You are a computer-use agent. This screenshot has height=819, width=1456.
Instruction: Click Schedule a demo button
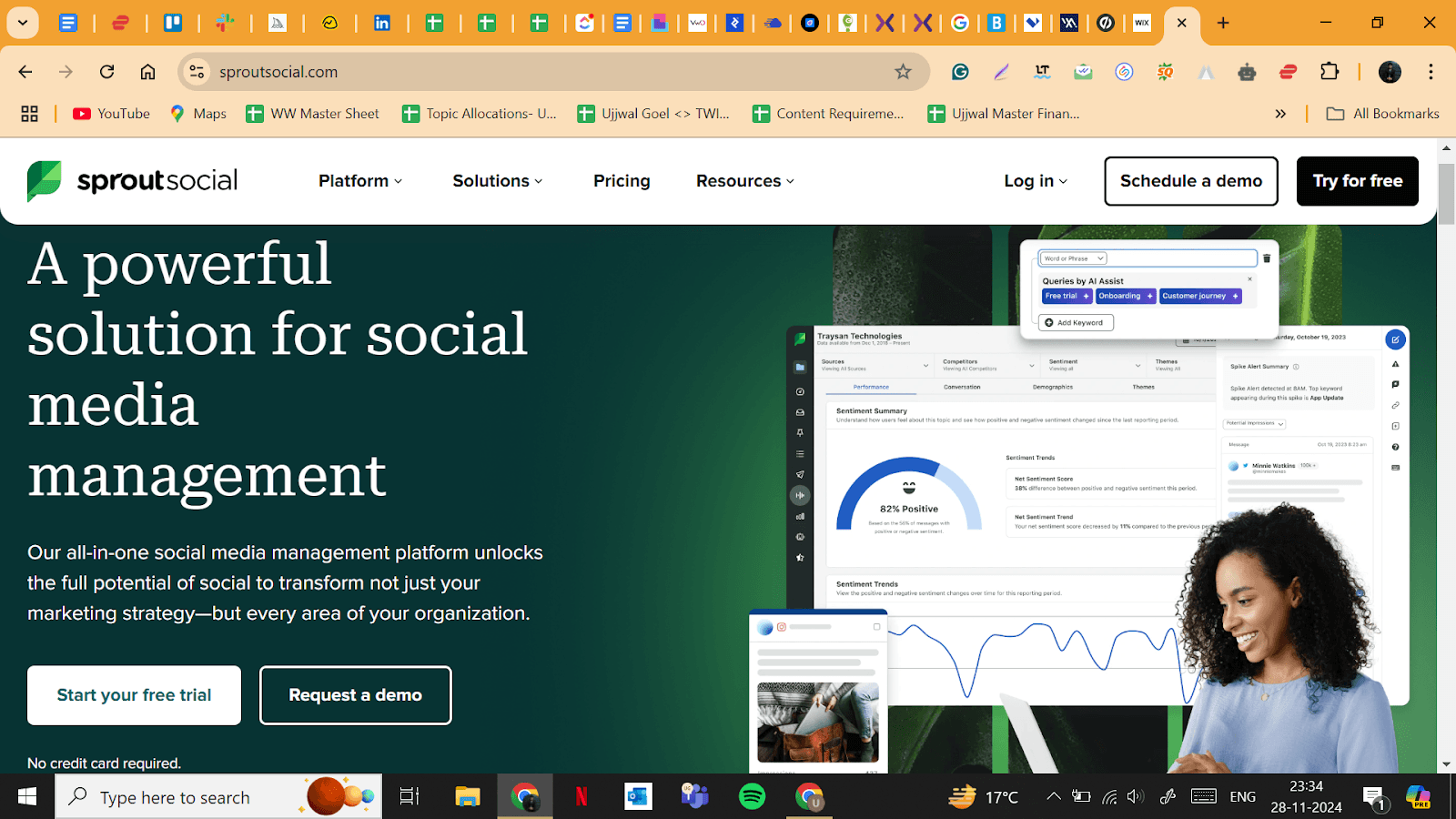(1191, 181)
